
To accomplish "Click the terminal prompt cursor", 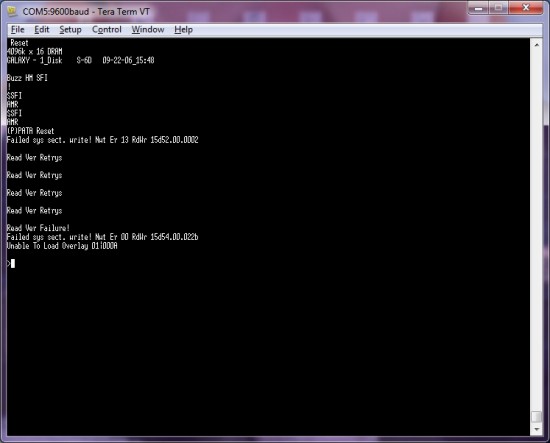I will pos(13,263).
